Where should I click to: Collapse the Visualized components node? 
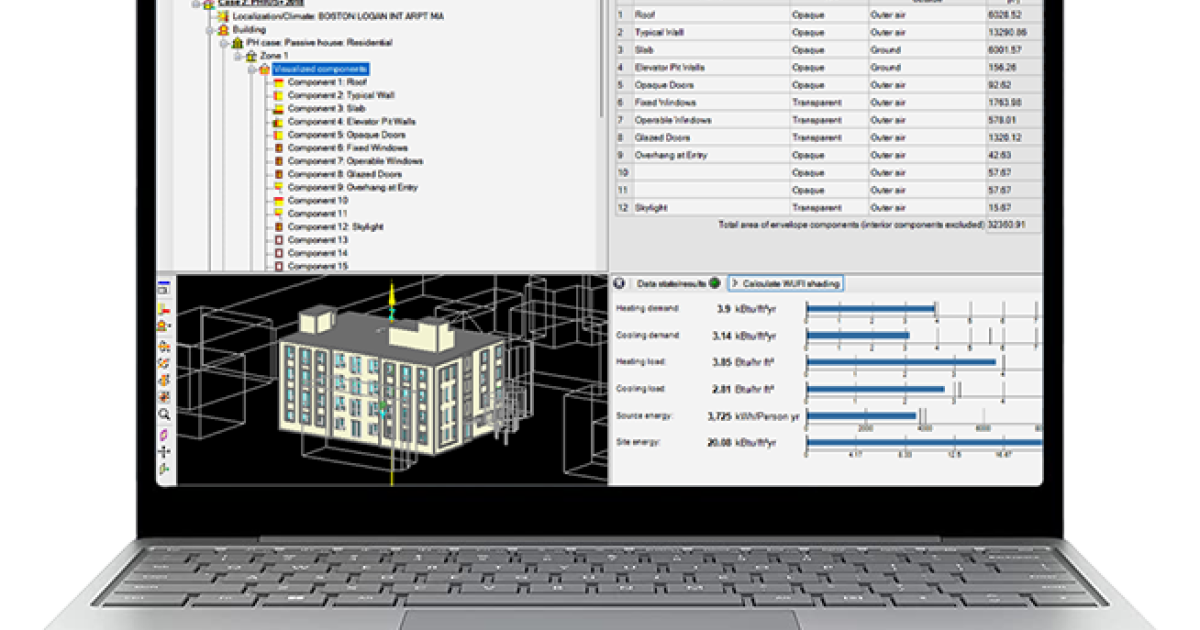point(252,69)
